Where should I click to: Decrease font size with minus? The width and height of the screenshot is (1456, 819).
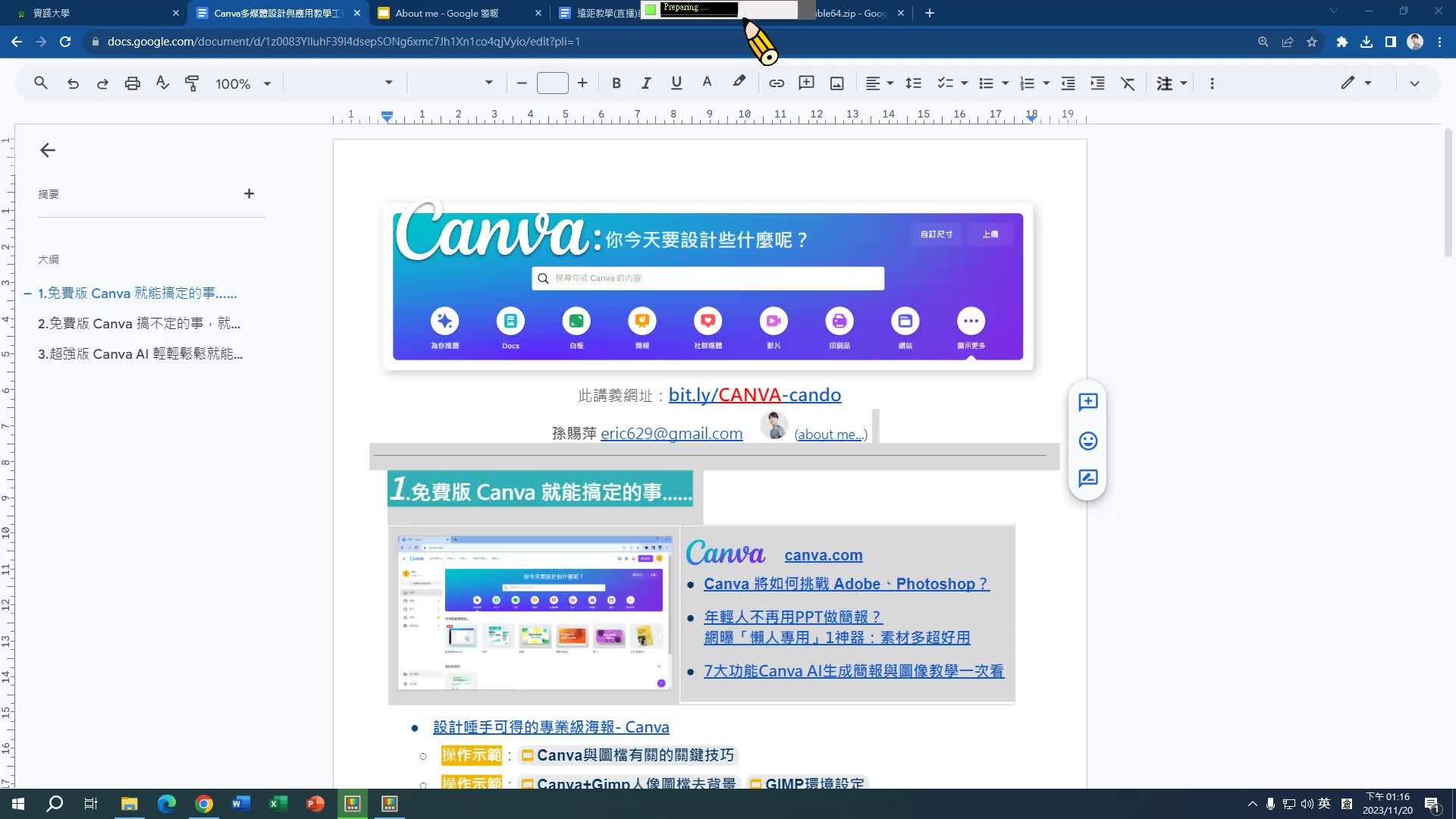tap(522, 83)
